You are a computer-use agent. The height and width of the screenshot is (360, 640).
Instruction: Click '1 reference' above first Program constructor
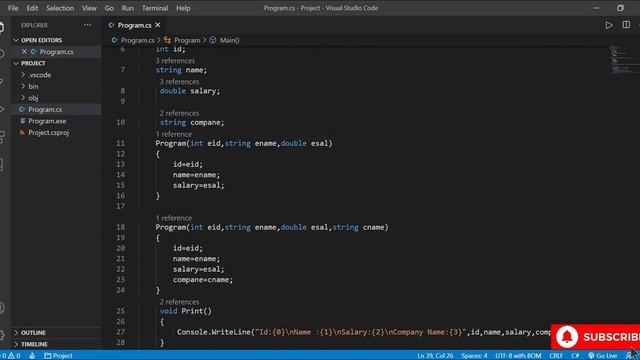pyautogui.click(x=173, y=134)
